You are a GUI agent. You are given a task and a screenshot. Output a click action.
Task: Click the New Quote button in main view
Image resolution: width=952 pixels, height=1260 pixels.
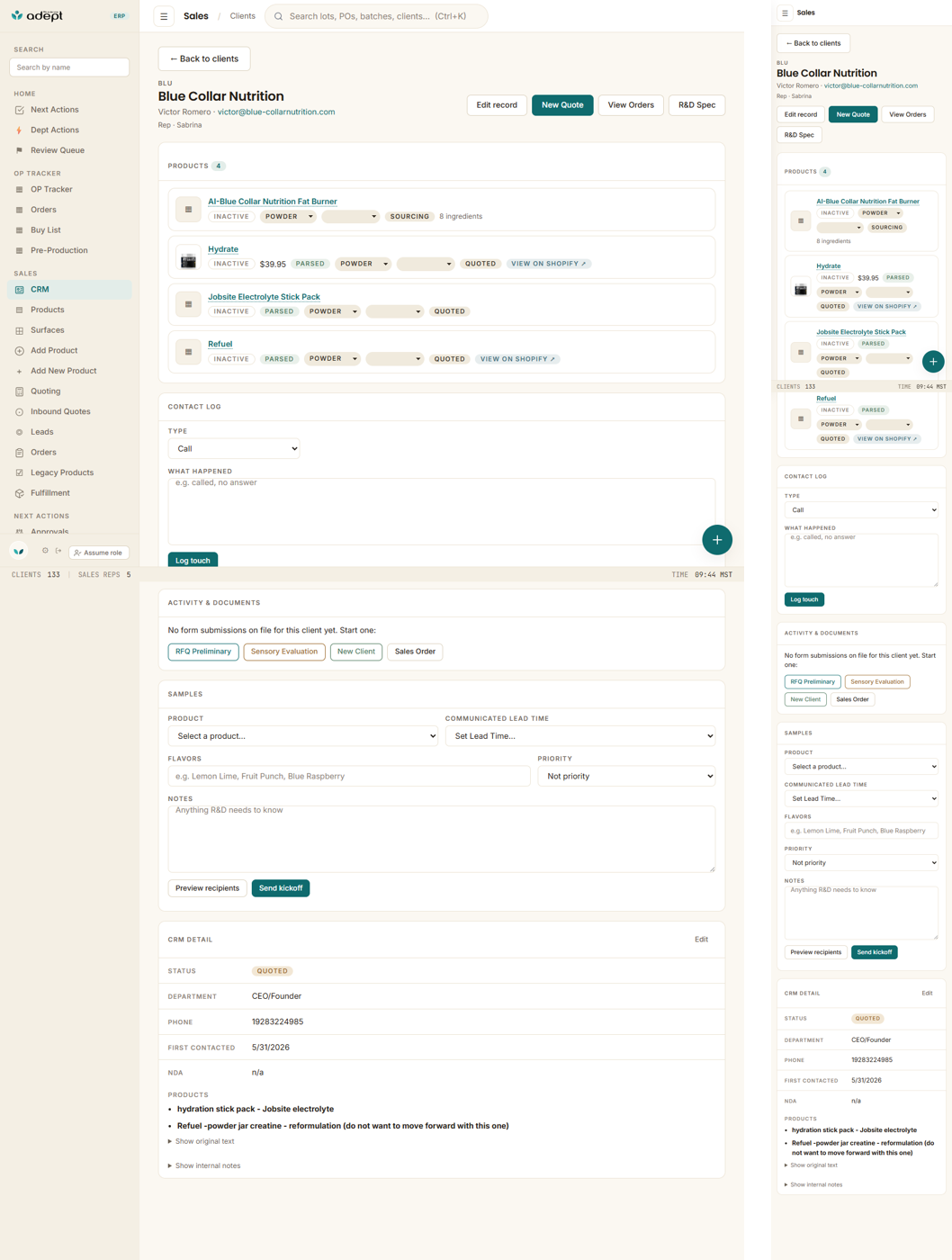[x=562, y=105]
